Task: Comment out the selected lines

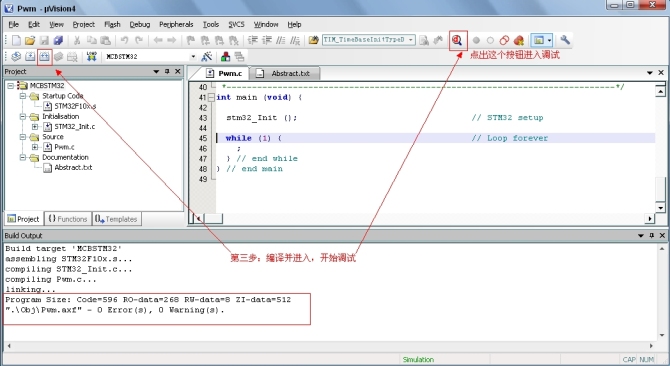Action: [x=281, y=40]
